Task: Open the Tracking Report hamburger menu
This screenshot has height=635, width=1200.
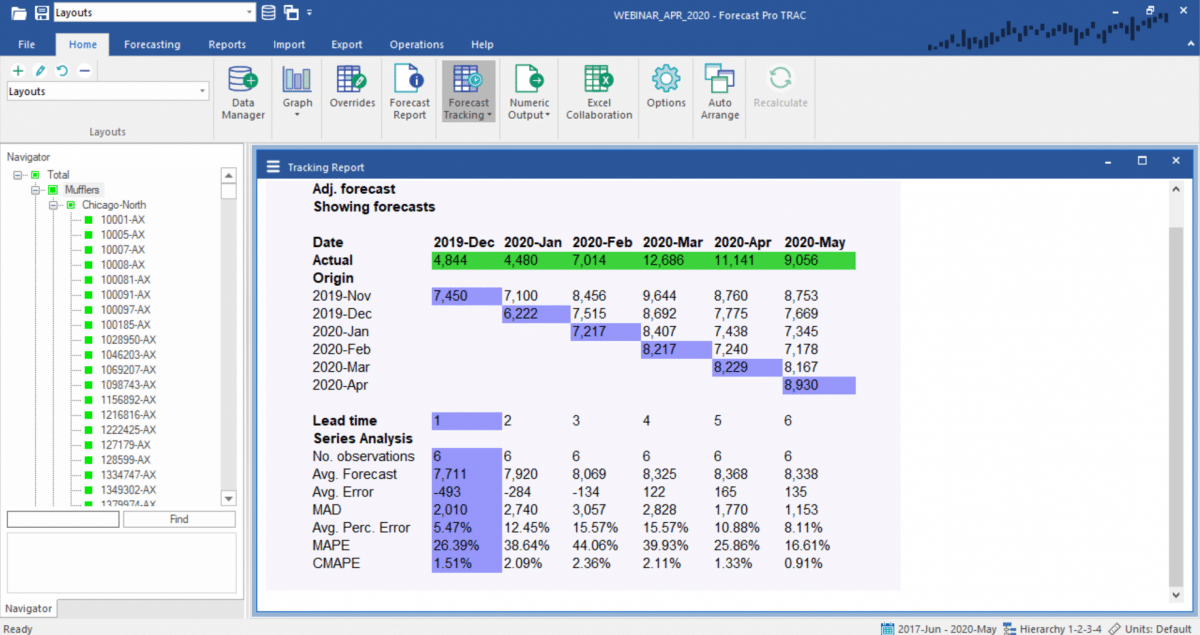Action: click(x=272, y=166)
